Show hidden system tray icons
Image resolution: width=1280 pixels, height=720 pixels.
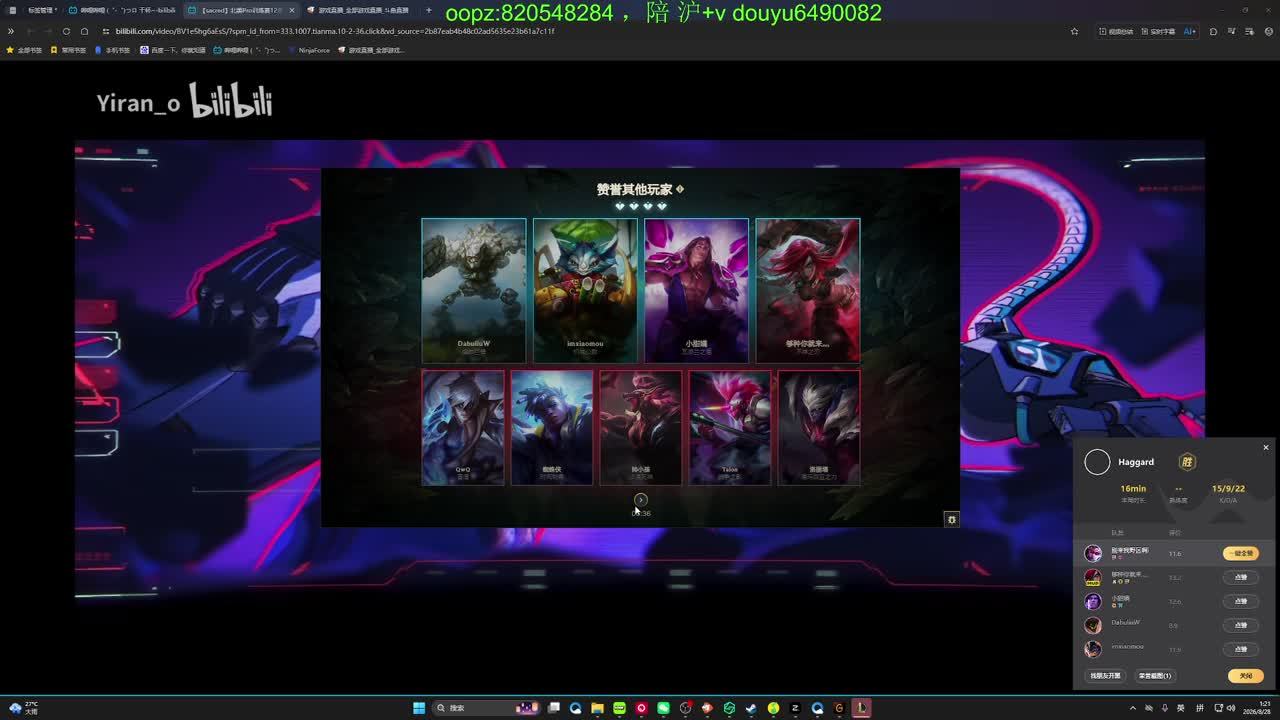point(1134,708)
